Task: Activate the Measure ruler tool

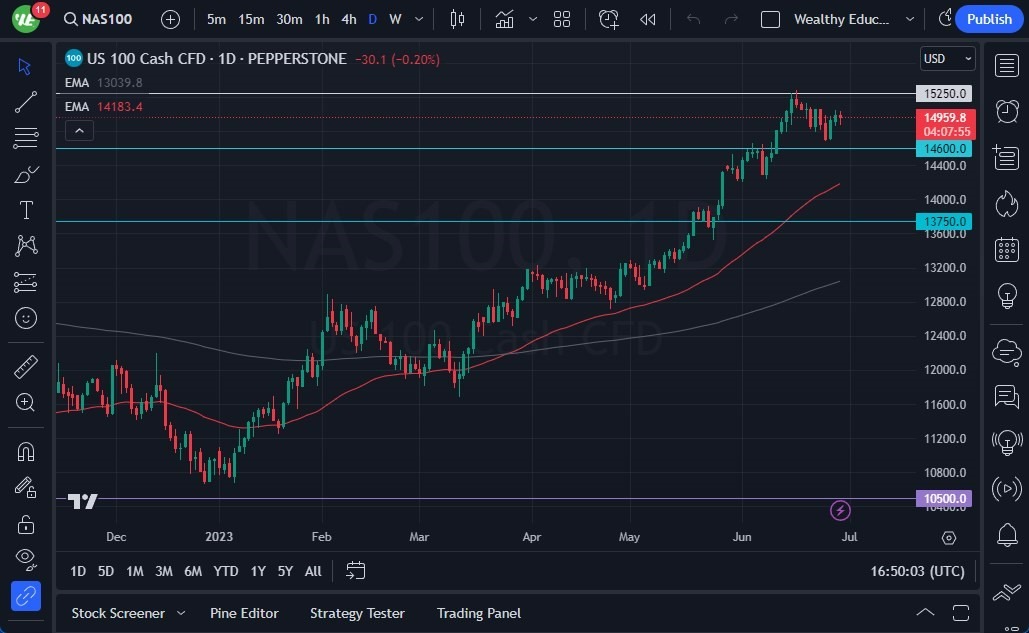Action: click(26, 366)
